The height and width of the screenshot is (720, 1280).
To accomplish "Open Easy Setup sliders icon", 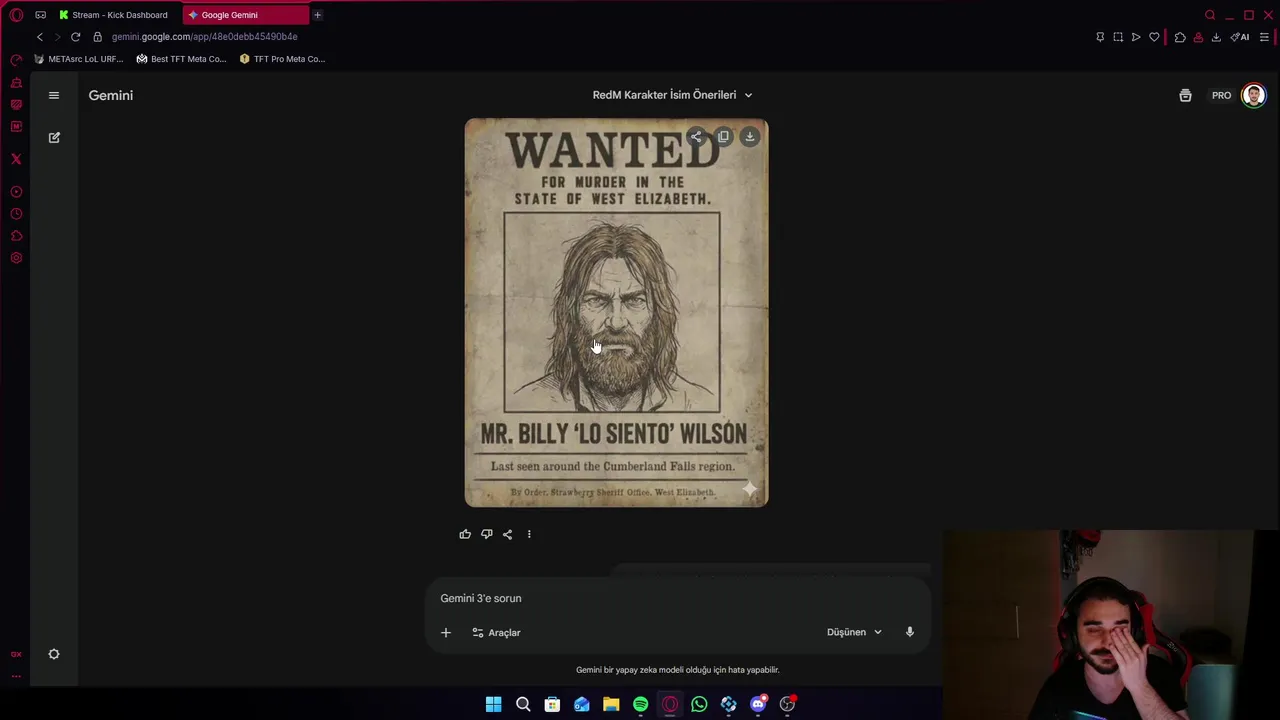I will (1264, 37).
